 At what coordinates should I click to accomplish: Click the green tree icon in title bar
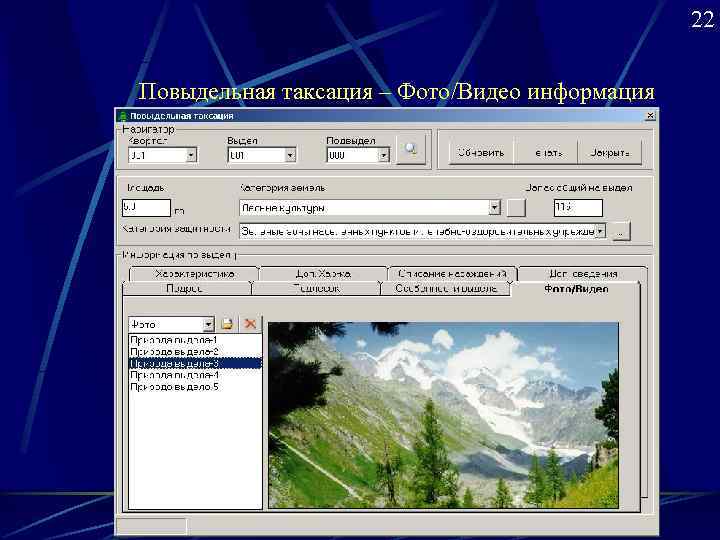[123, 116]
